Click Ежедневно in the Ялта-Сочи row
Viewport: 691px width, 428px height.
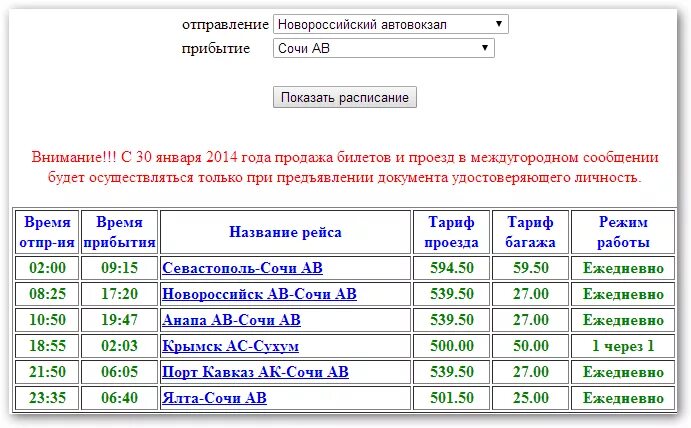623,398
